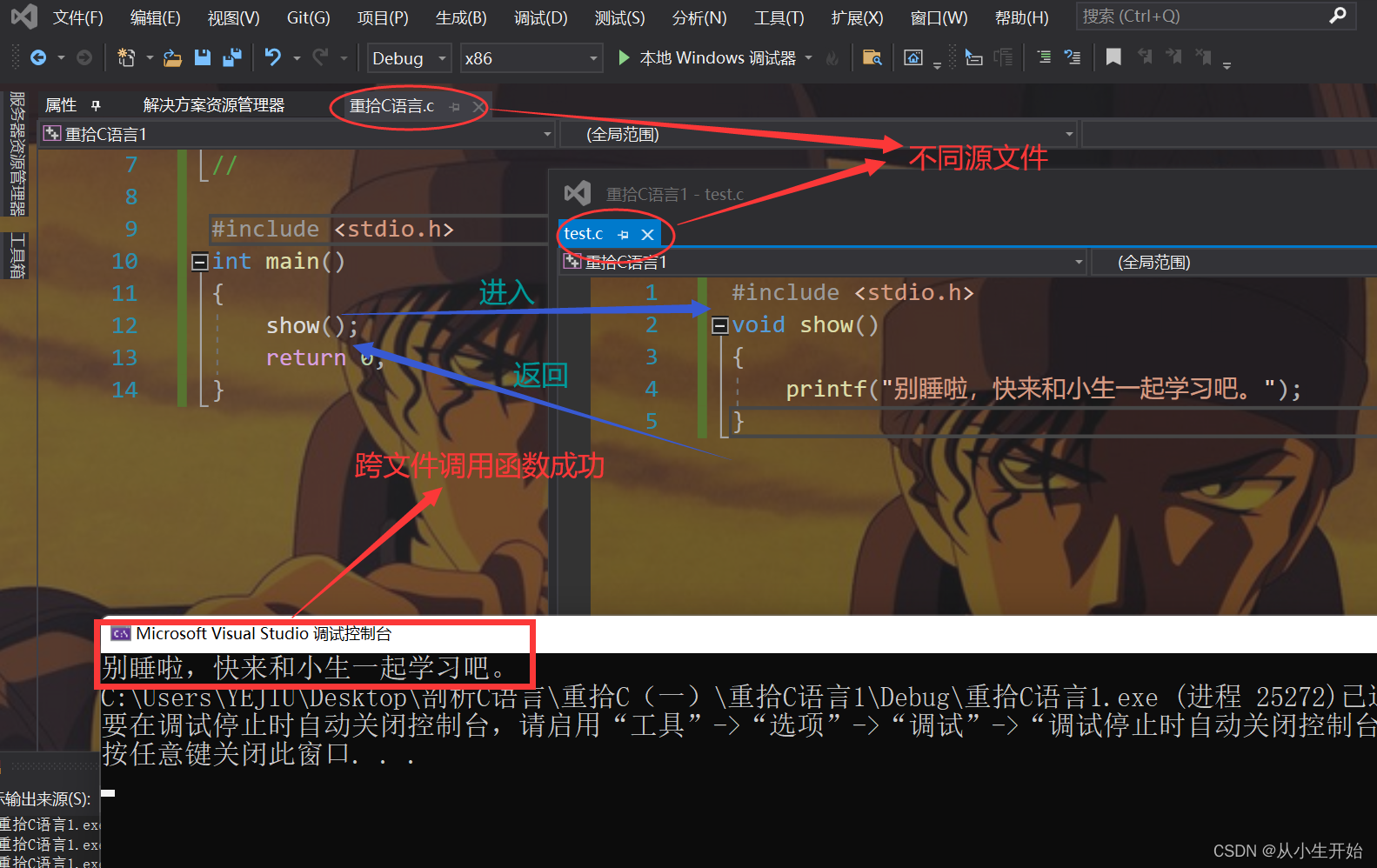The image size is (1377, 868).
Task: Open the 扩展(X) menu
Action: coord(857,17)
